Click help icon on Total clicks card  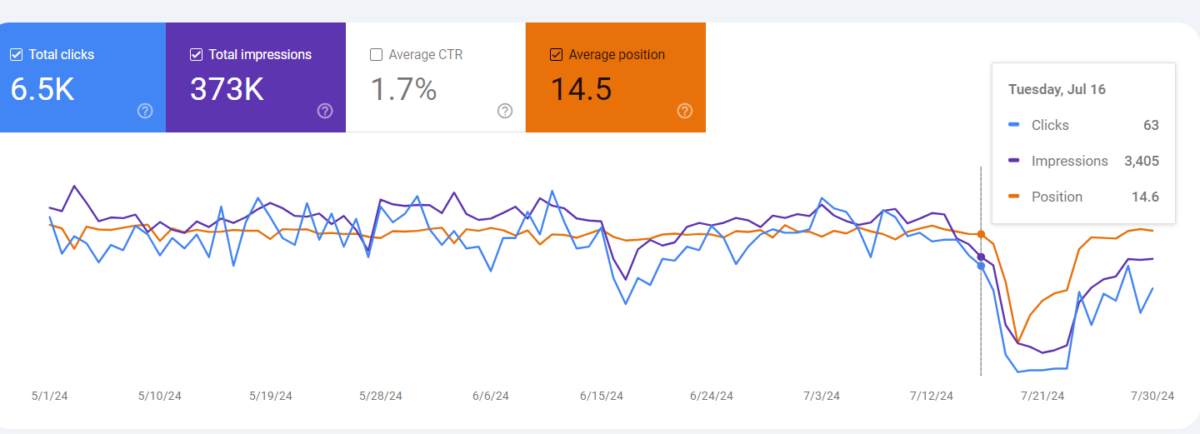tap(144, 111)
